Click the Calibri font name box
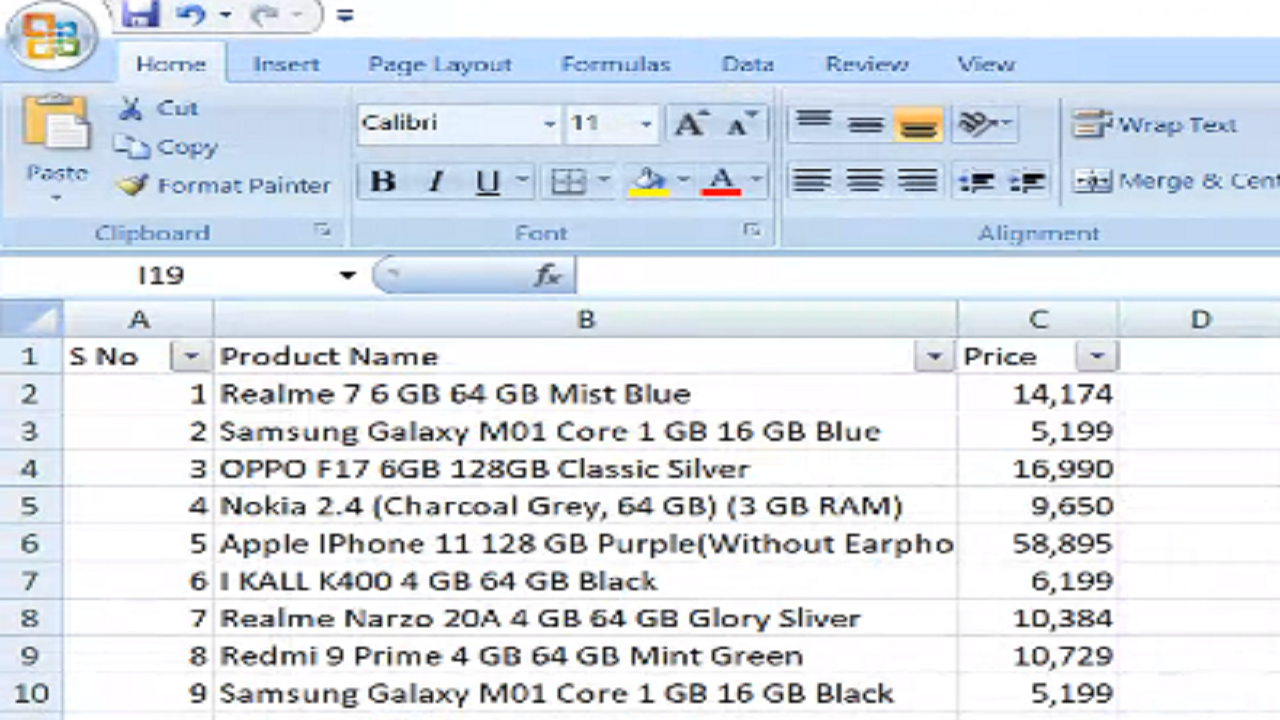The height and width of the screenshot is (720, 1280). (x=448, y=124)
